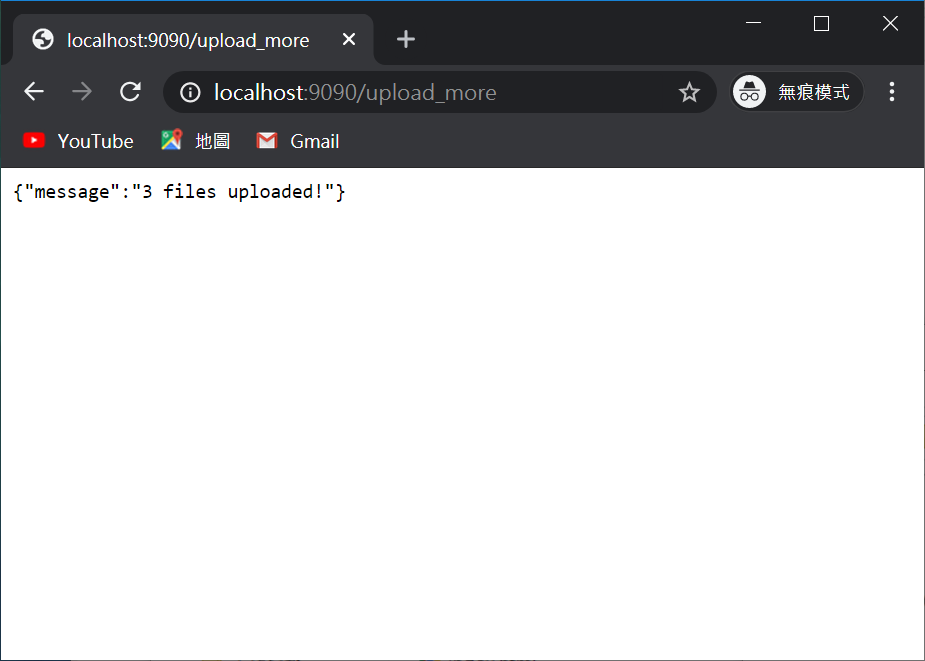This screenshot has width=925, height=661.
Task: Bookmark this page with star icon
Action: tap(689, 92)
